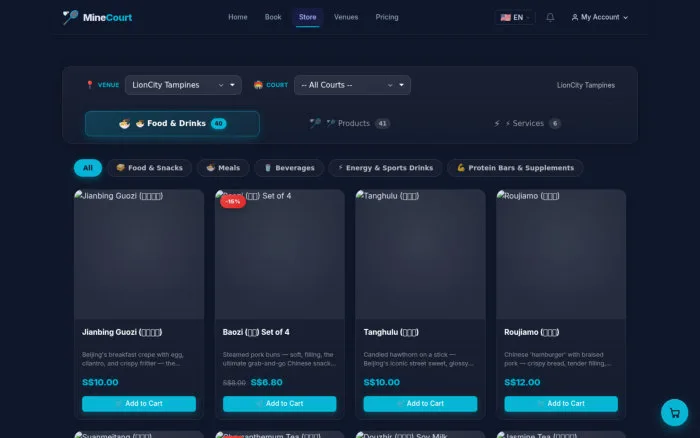700x438 pixels.
Task: Expand the All Courts dropdown
Action: tap(352, 85)
